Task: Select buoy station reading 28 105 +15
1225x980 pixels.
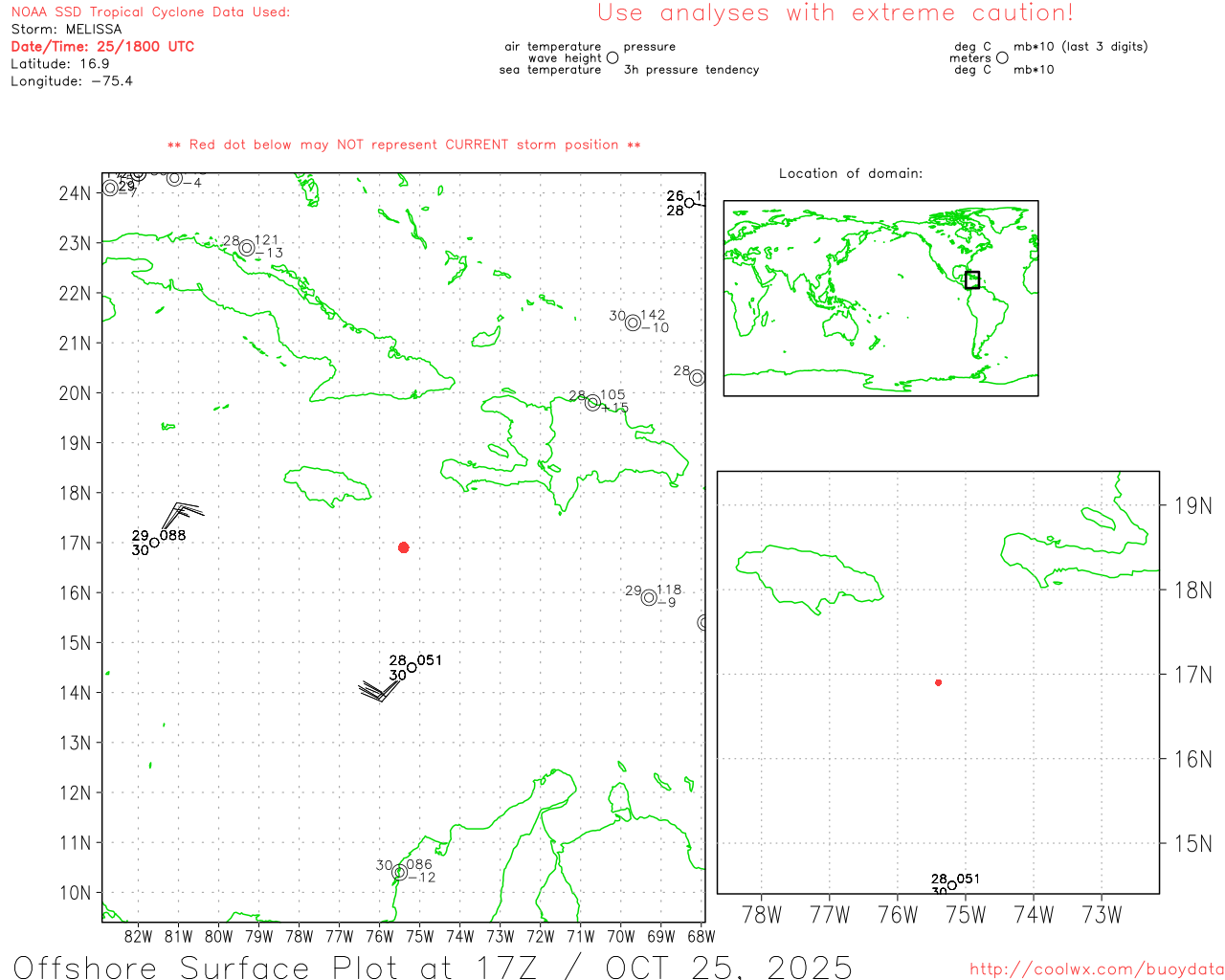Action: pyautogui.click(x=592, y=403)
